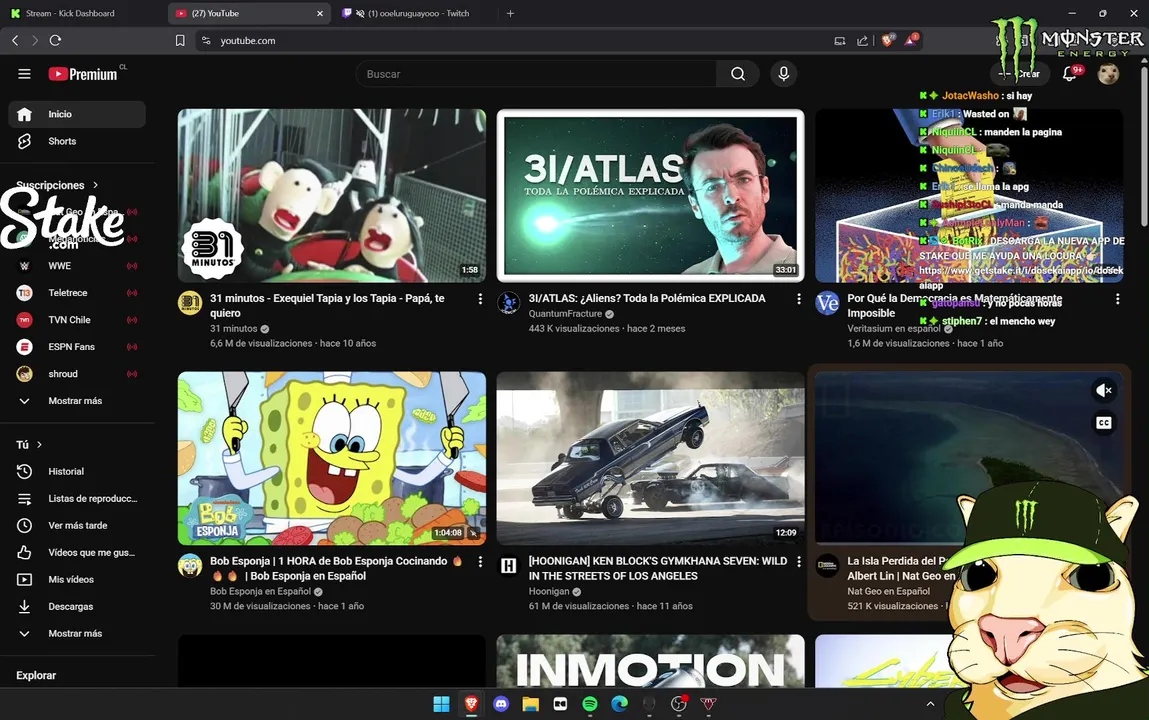The image size is (1149, 720).
Task: Open the 31 minutos video title link
Action: point(328,305)
